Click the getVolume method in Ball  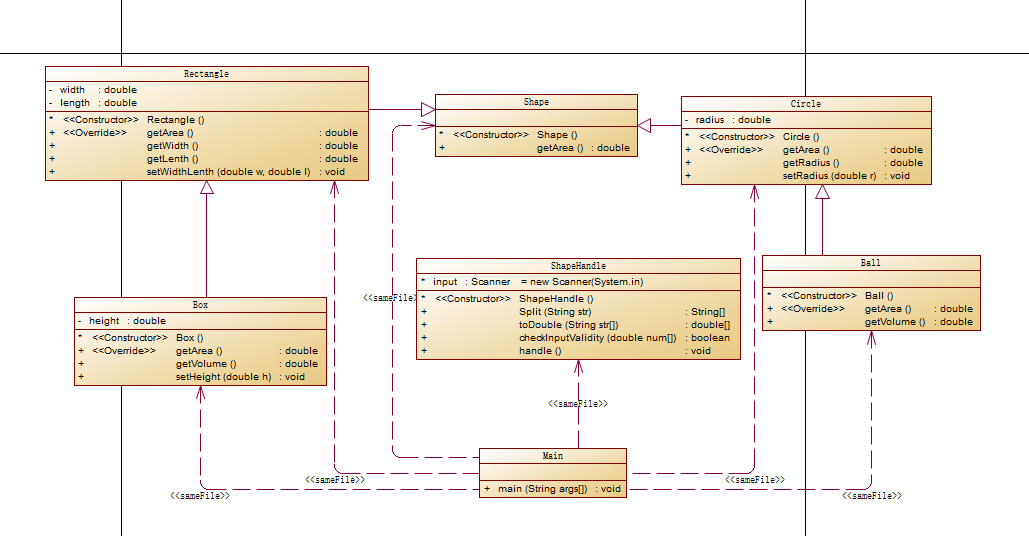[895, 322]
